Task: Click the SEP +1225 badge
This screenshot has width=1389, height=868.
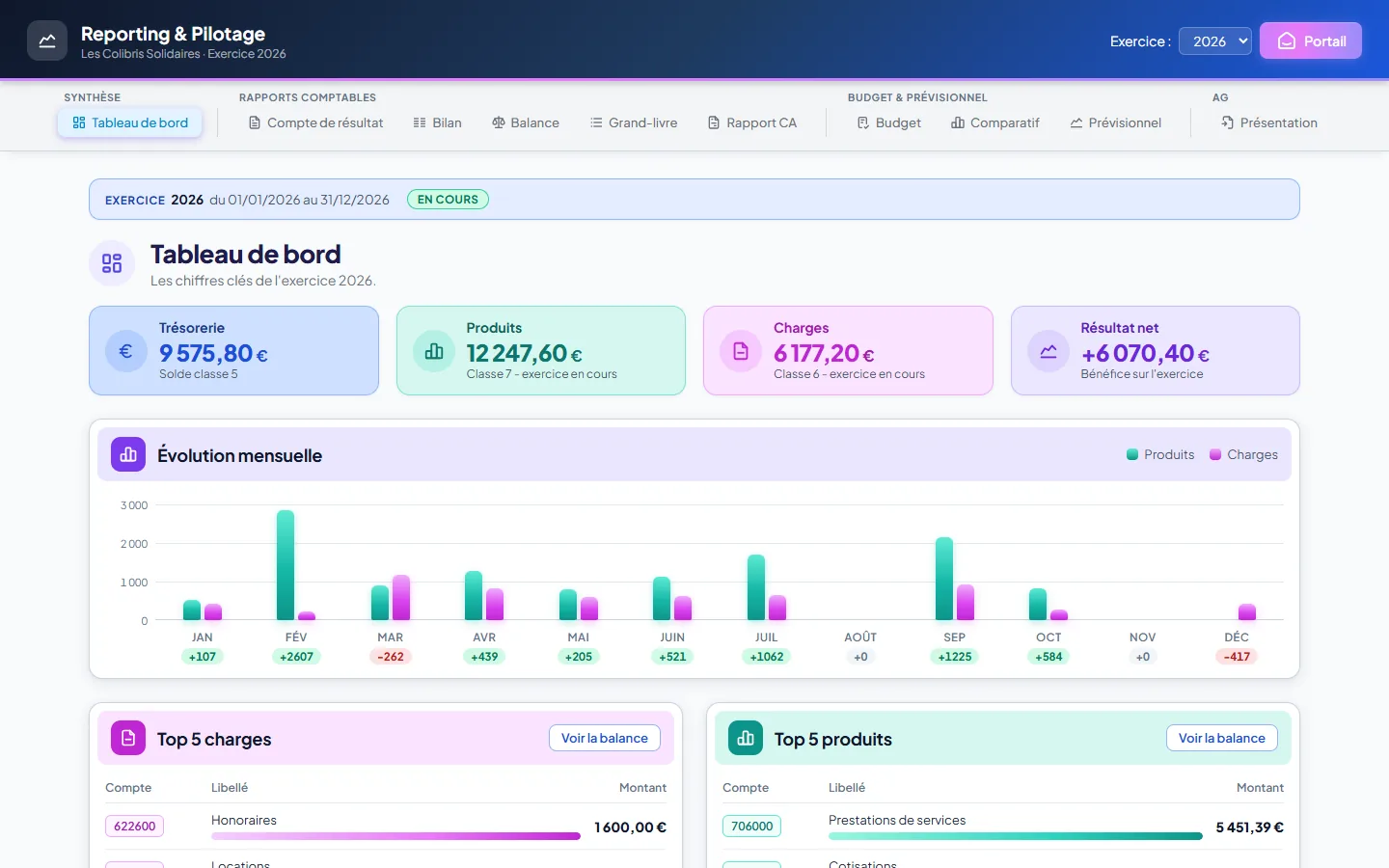Action: point(955,657)
